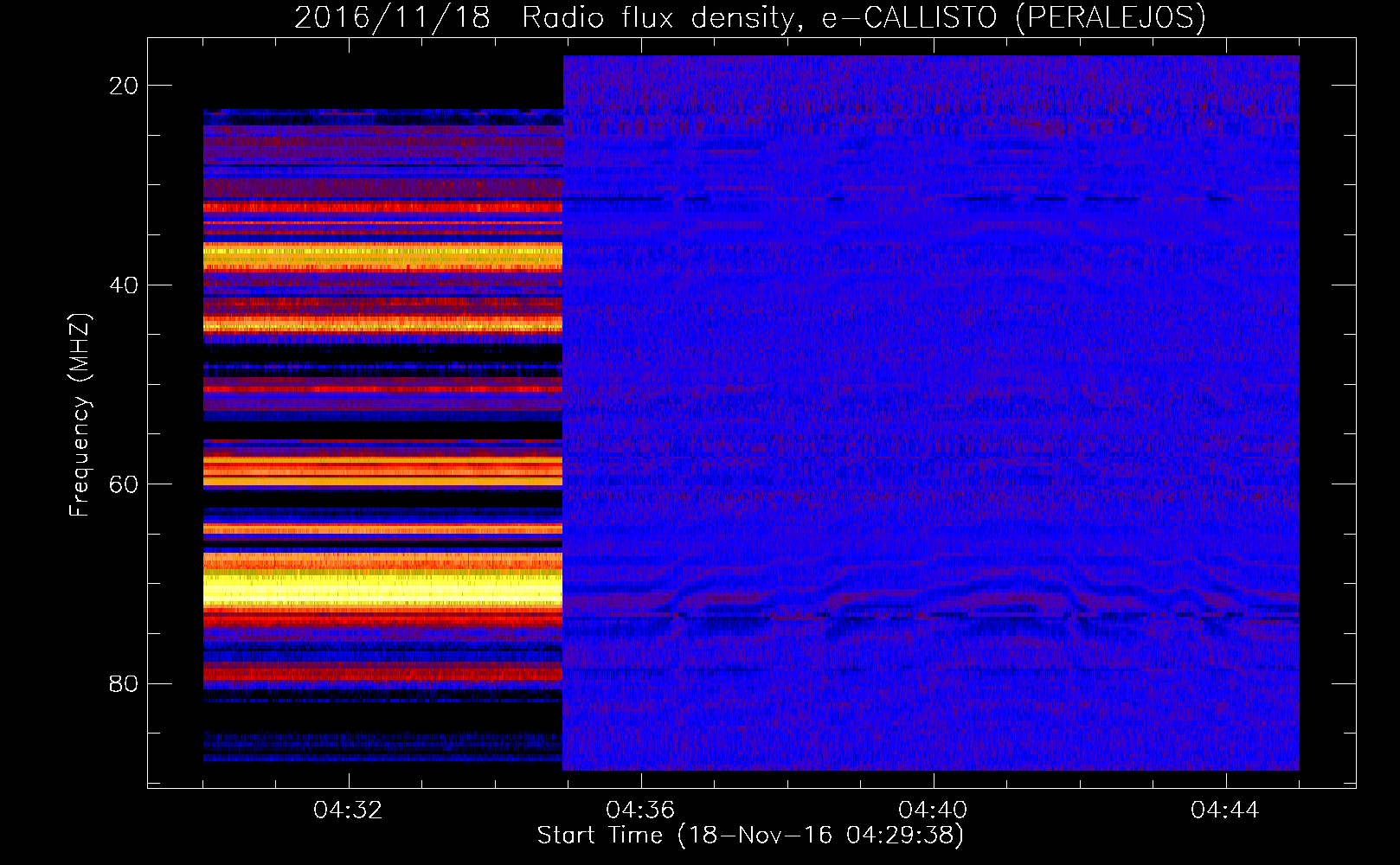Click the 'Frequency (MHZ)' axis label
Viewport: 1400px width, 865px height.
point(80,415)
